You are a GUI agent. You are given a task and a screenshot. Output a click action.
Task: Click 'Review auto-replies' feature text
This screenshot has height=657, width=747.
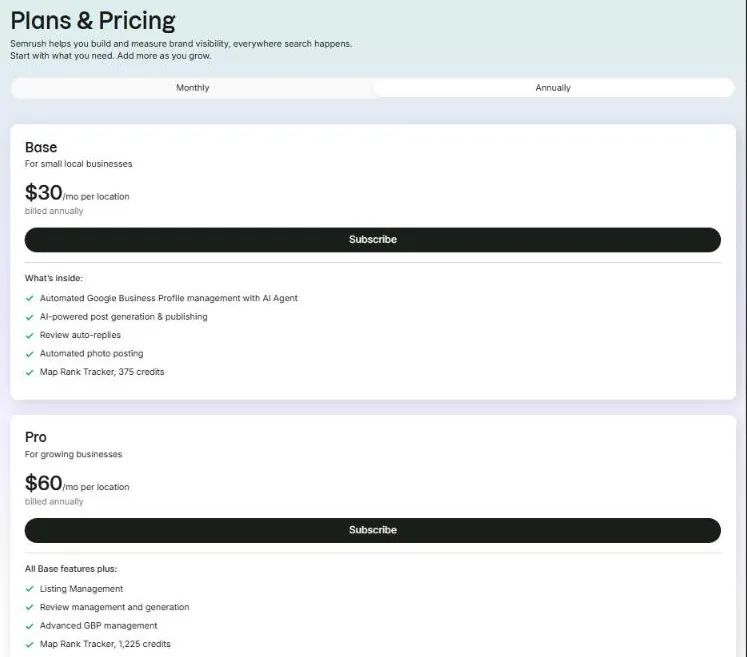click(80, 335)
